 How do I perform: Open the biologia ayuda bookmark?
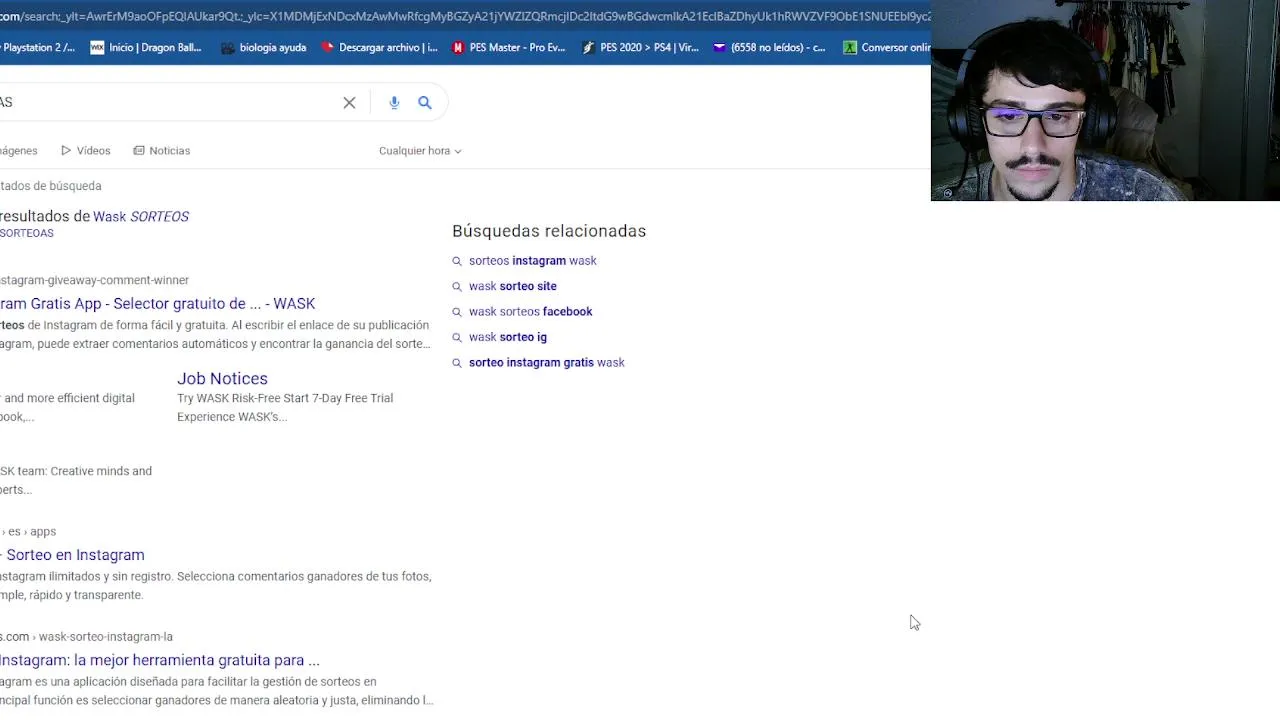pos(263,47)
